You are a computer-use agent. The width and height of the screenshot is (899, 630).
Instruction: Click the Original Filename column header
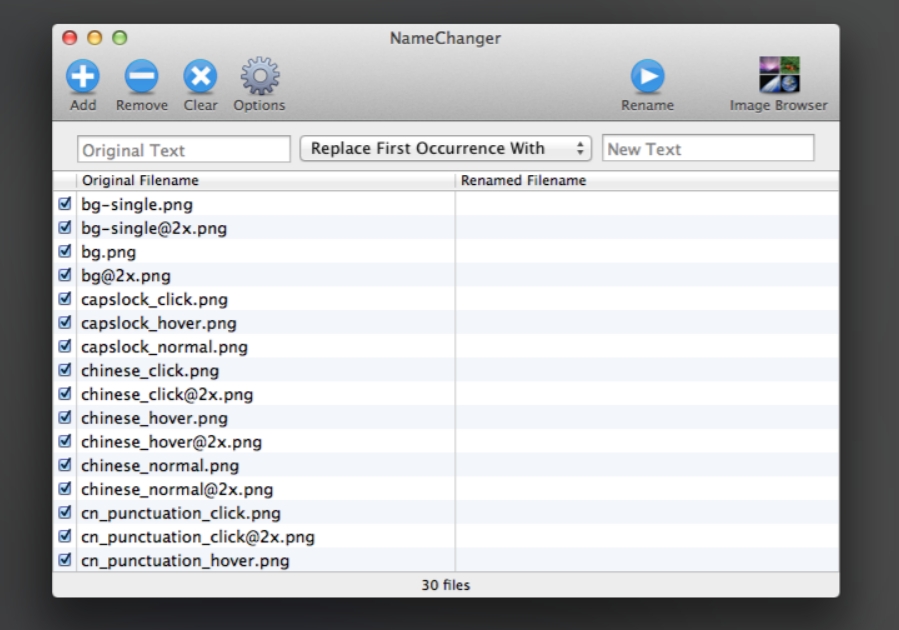[265, 181]
